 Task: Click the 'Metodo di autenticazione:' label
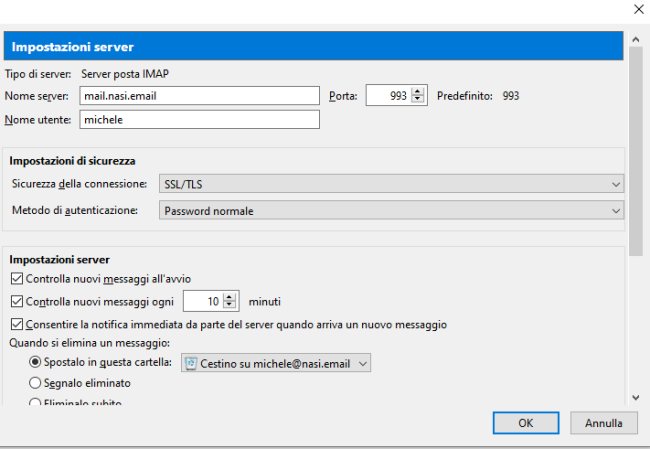coord(75,210)
